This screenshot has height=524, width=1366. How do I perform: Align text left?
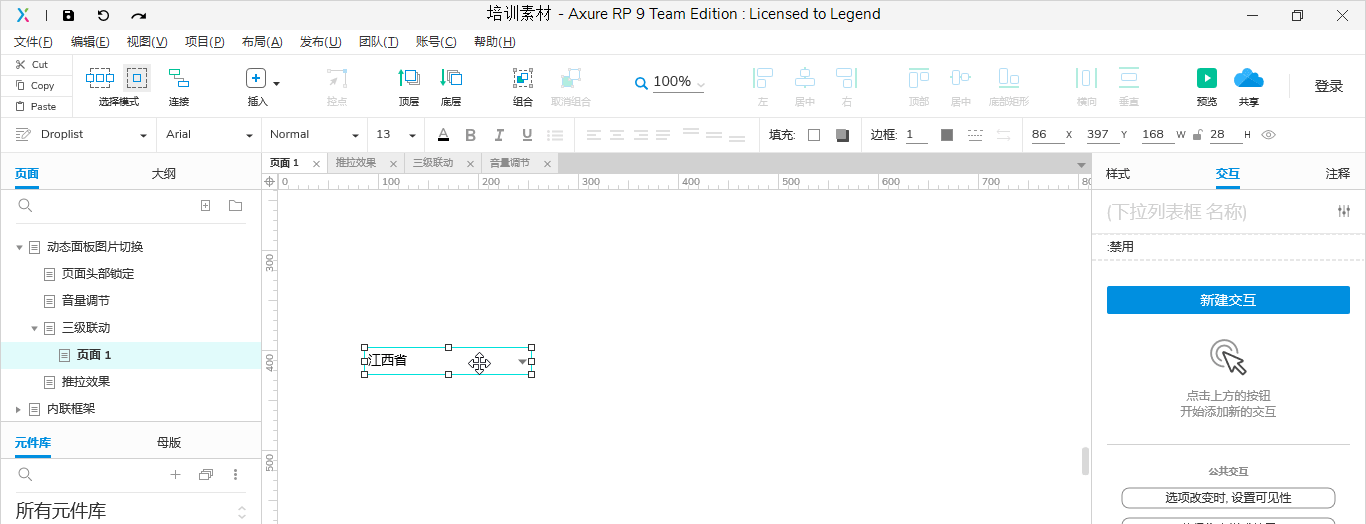tap(594, 135)
